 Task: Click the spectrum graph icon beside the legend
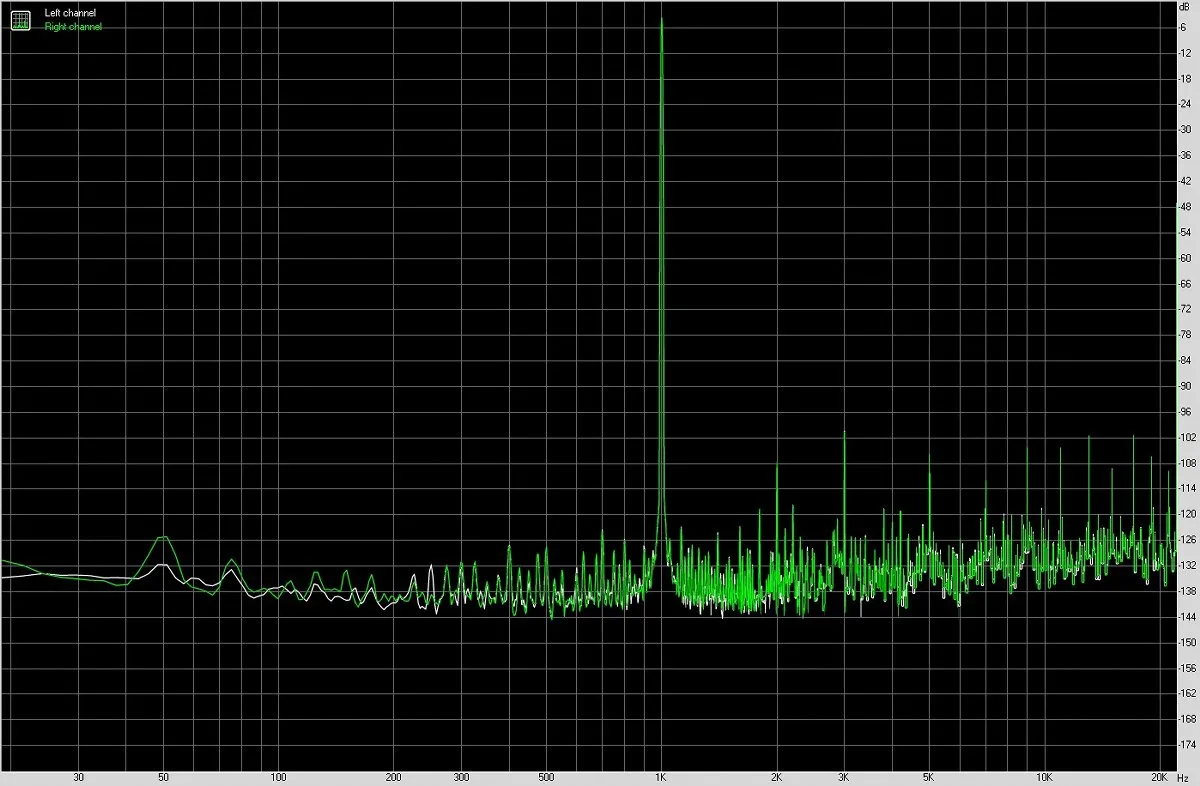[21, 20]
